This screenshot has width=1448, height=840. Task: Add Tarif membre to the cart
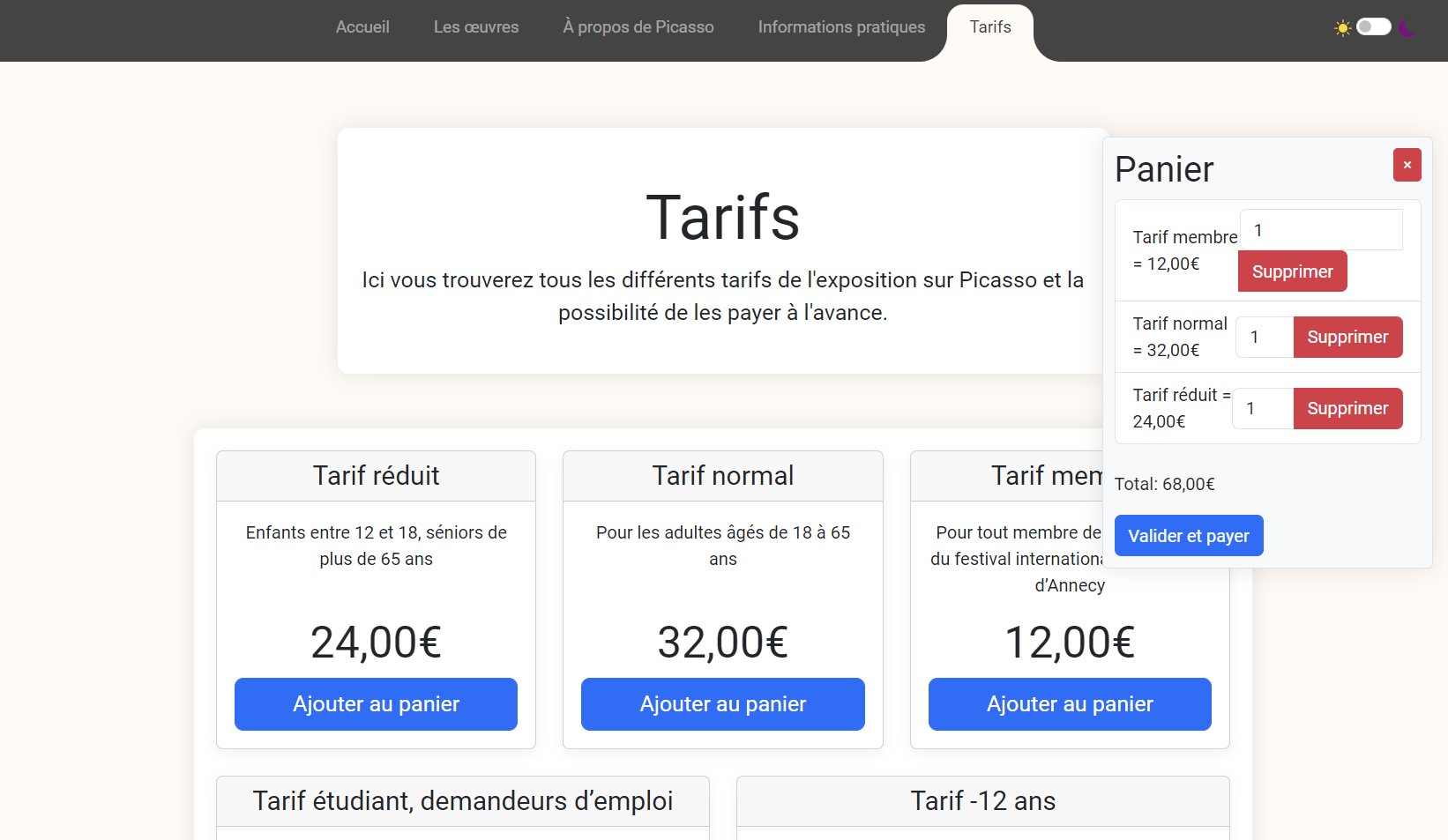point(1070,704)
